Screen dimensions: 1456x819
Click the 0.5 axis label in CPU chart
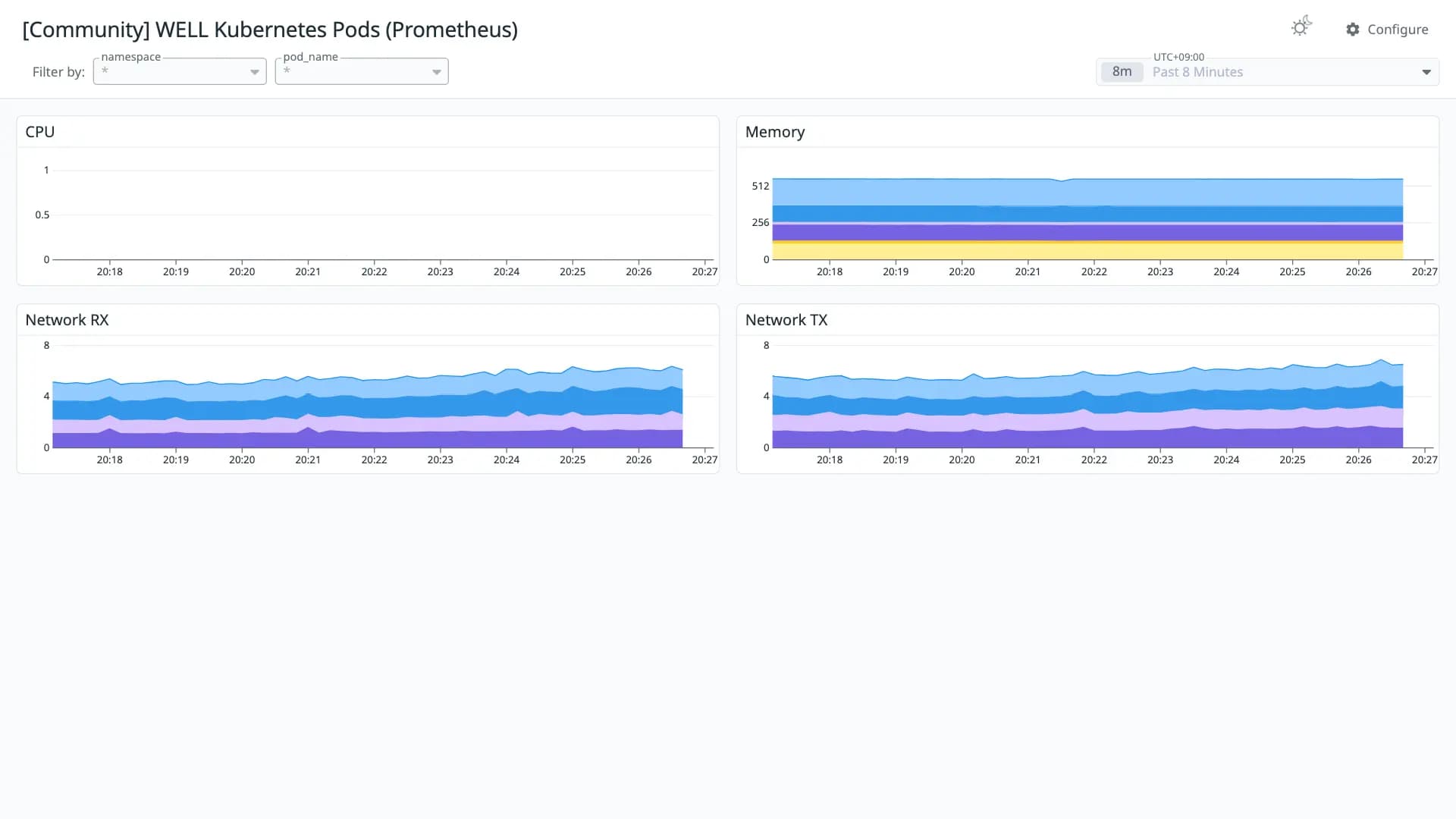point(42,215)
